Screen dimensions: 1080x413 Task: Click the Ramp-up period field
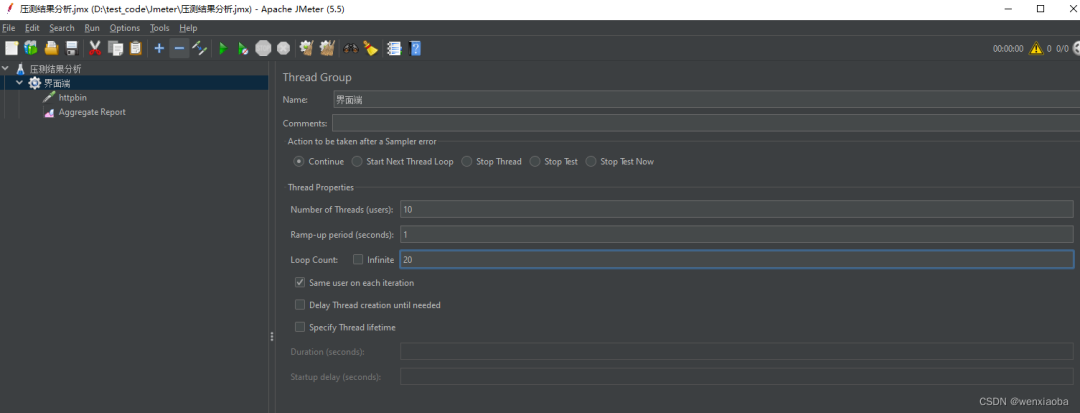point(736,234)
